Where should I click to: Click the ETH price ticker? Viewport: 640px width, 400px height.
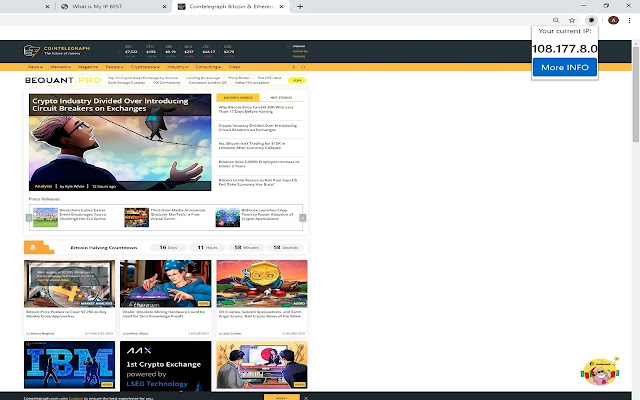pos(151,51)
